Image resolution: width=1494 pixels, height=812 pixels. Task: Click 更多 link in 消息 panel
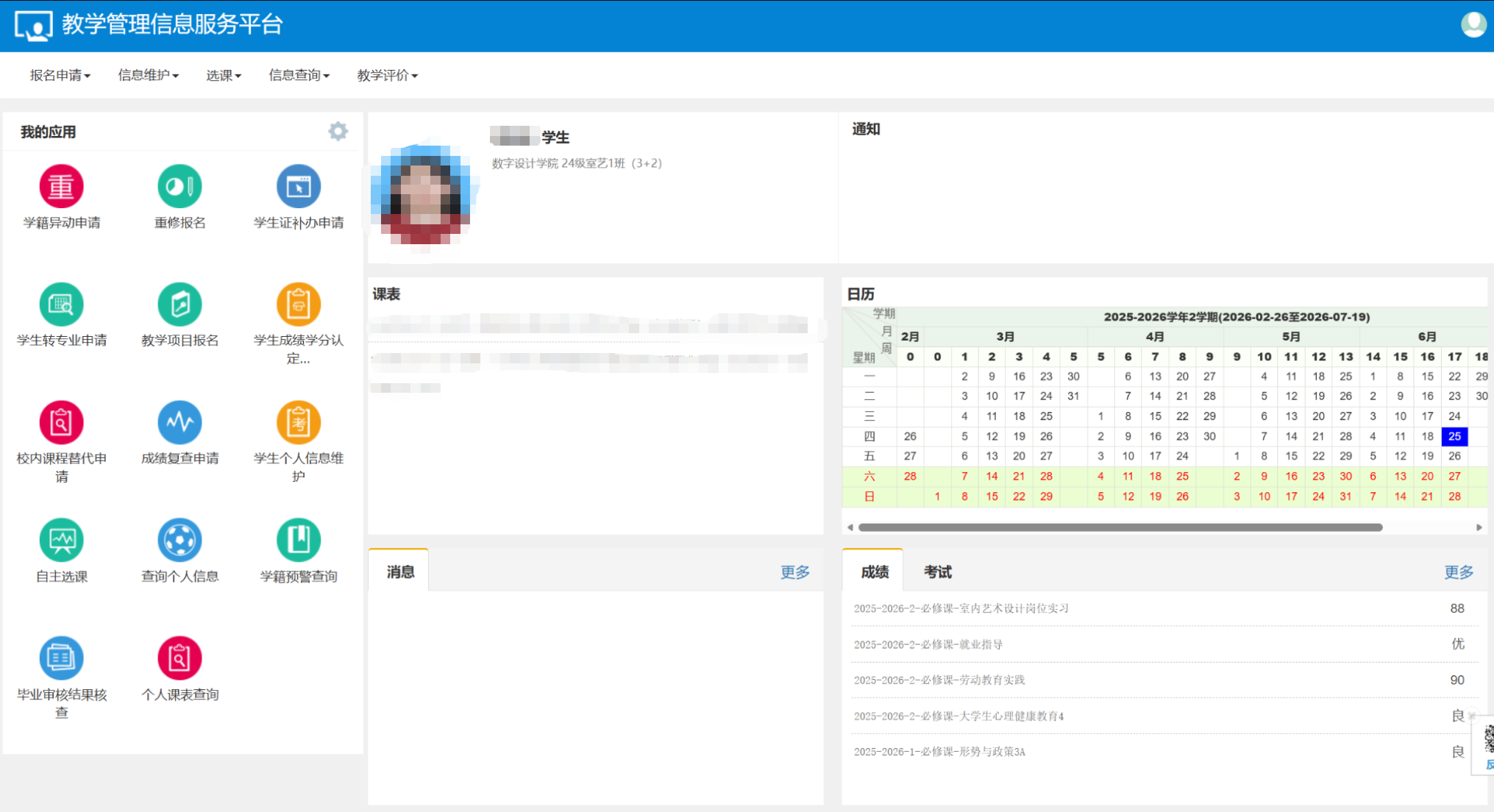pyautogui.click(x=794, y=571)
